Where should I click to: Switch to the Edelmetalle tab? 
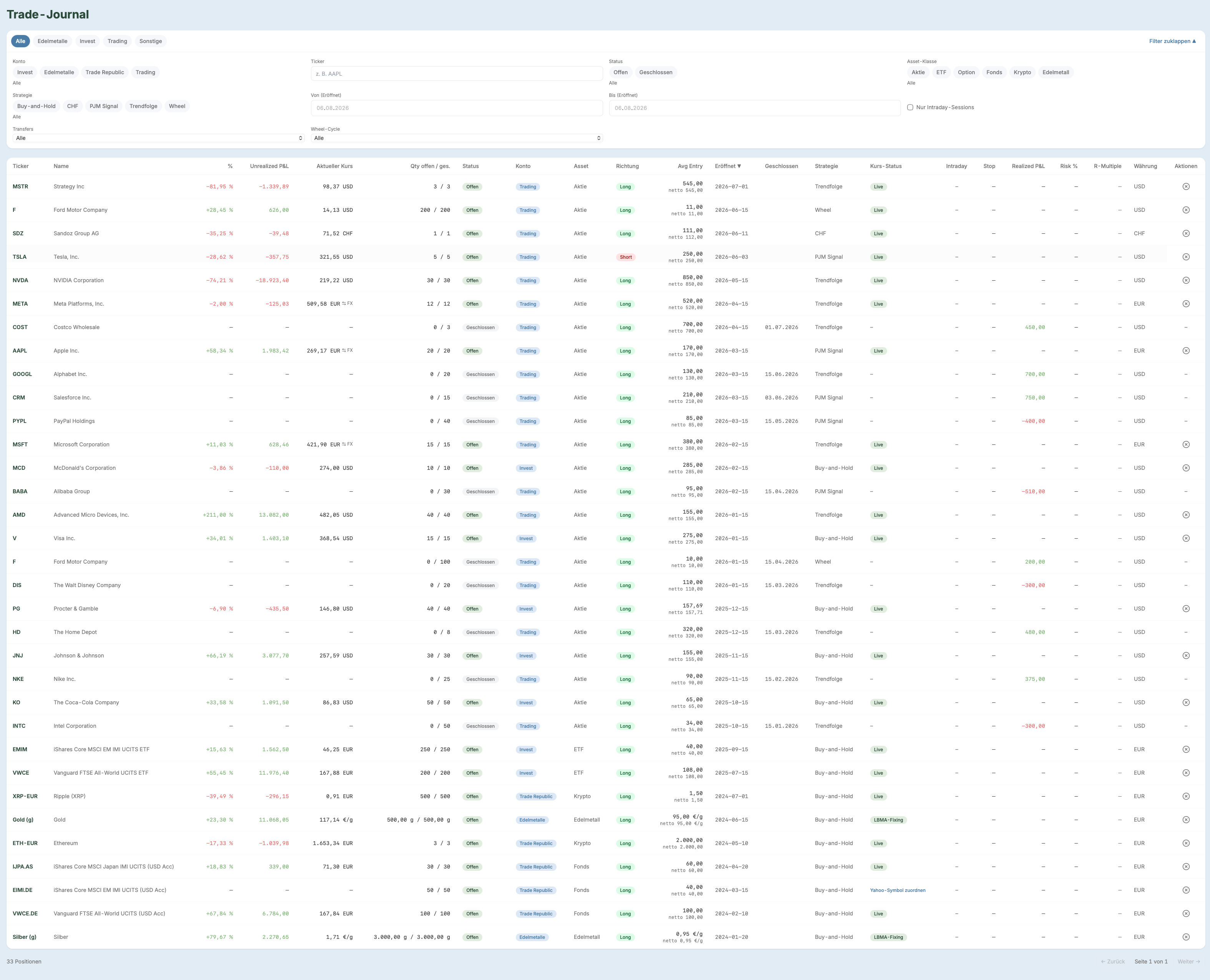tap(53, 41)
